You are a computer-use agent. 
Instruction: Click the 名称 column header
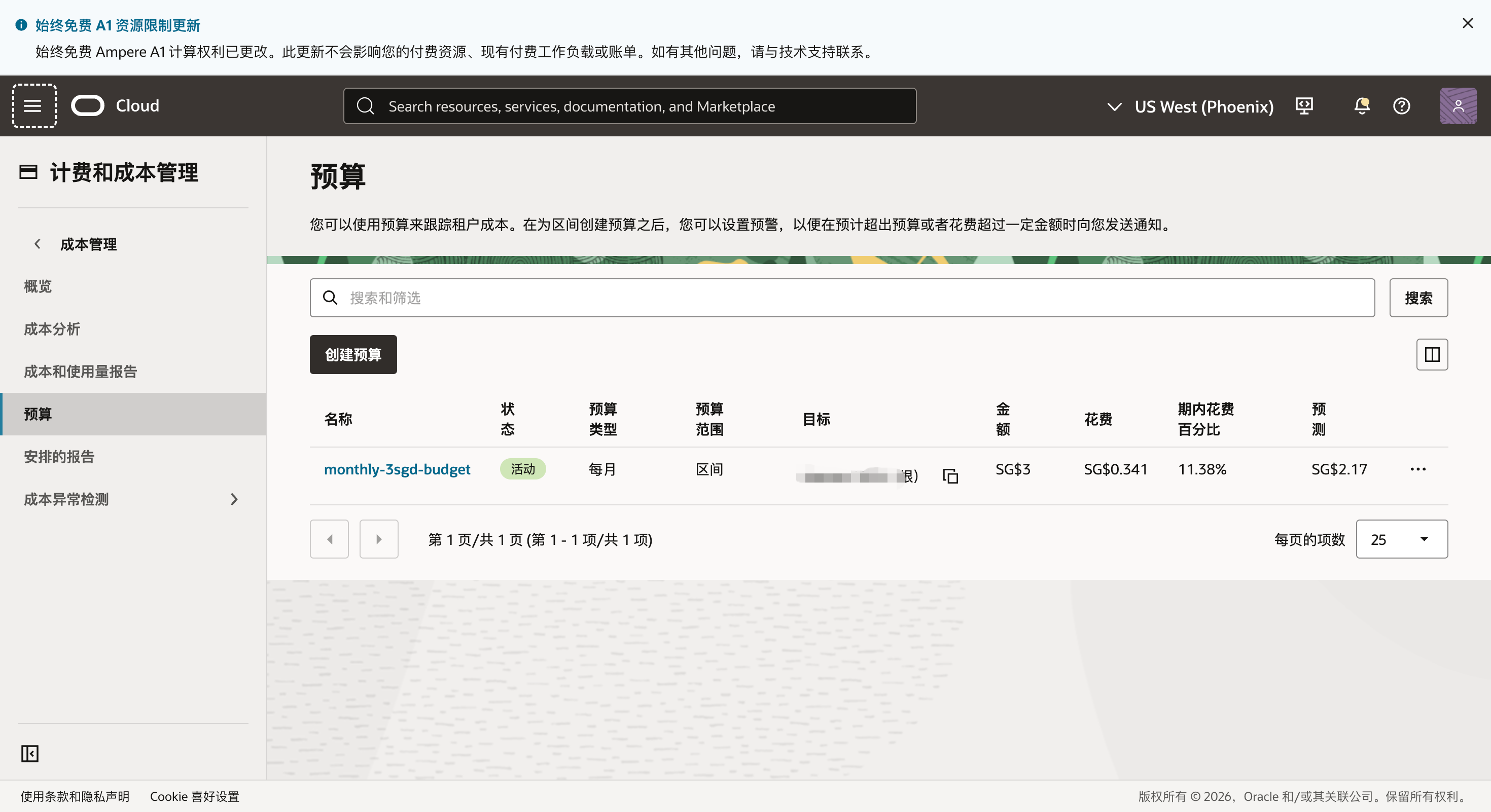338,419
